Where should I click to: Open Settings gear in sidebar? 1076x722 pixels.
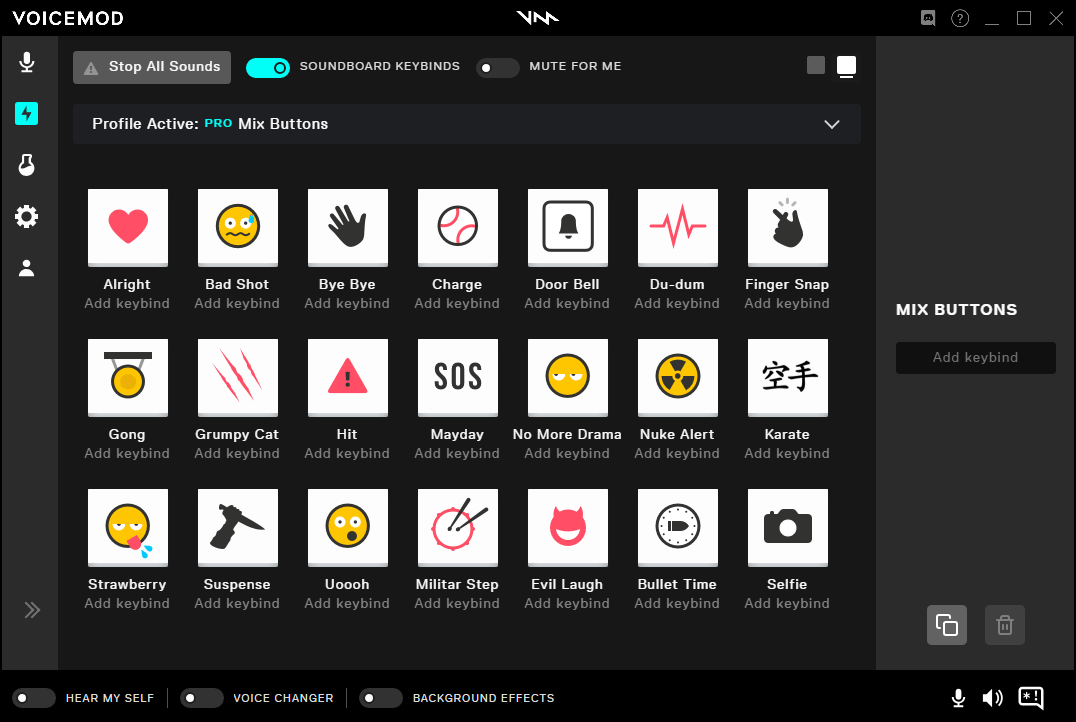(x=27, y=216)
